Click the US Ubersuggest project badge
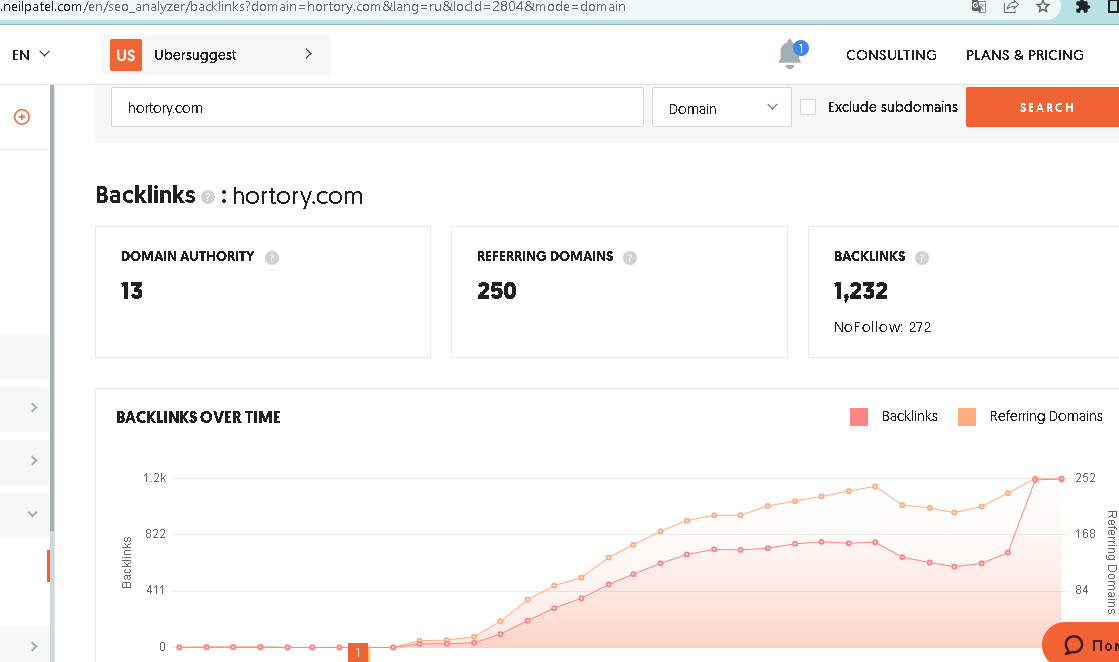Viewport: 1119px width, 662px height. (x=126, y=55)
